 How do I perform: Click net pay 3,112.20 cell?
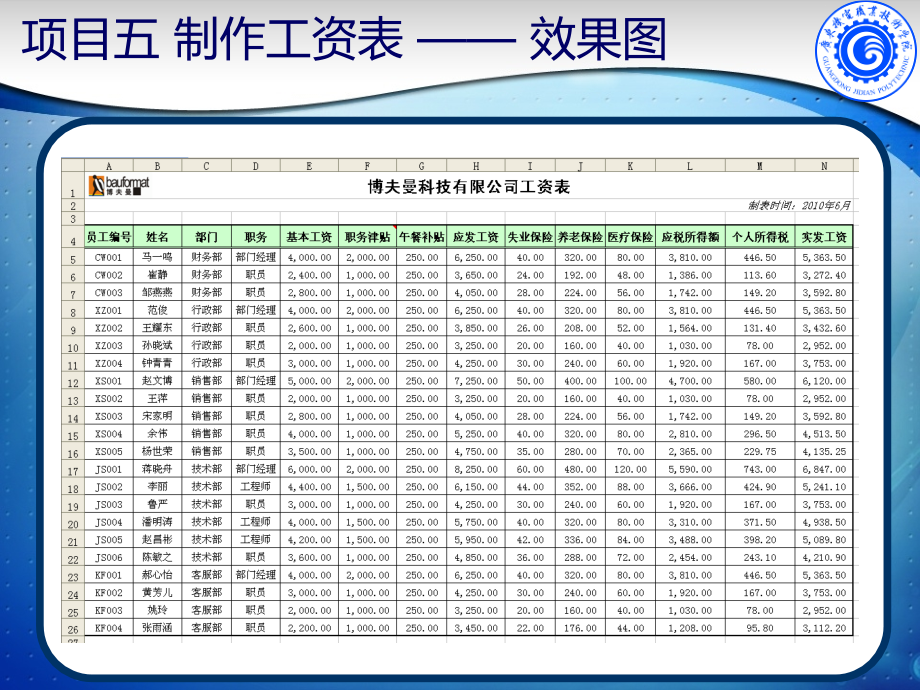824,628
